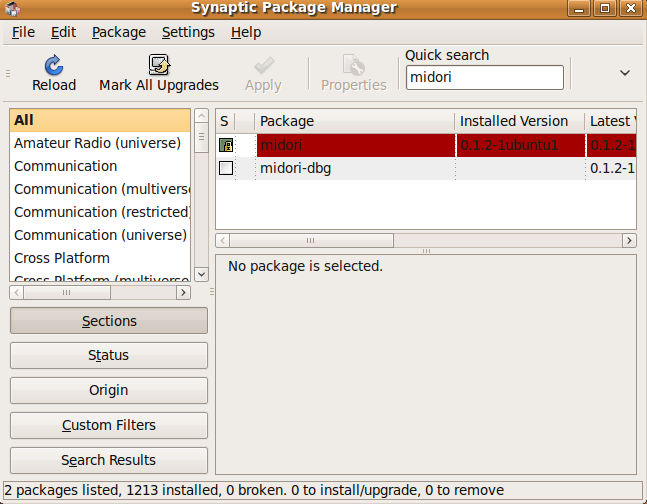The image size is (647, 504).
Task: Click the Apply checkmark icon
Action: pos(263,66)
